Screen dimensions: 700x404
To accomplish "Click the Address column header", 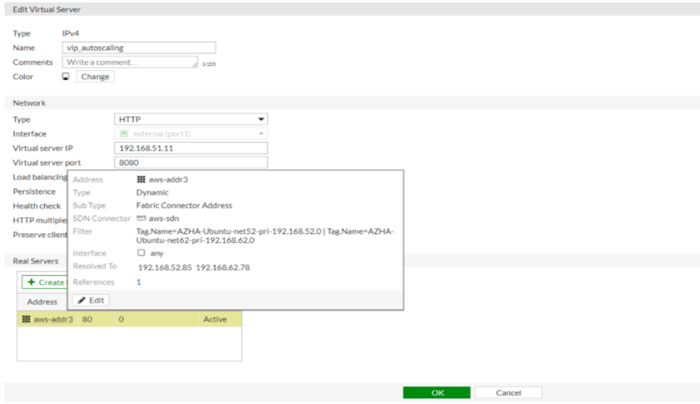I will (x=42, y=301).
